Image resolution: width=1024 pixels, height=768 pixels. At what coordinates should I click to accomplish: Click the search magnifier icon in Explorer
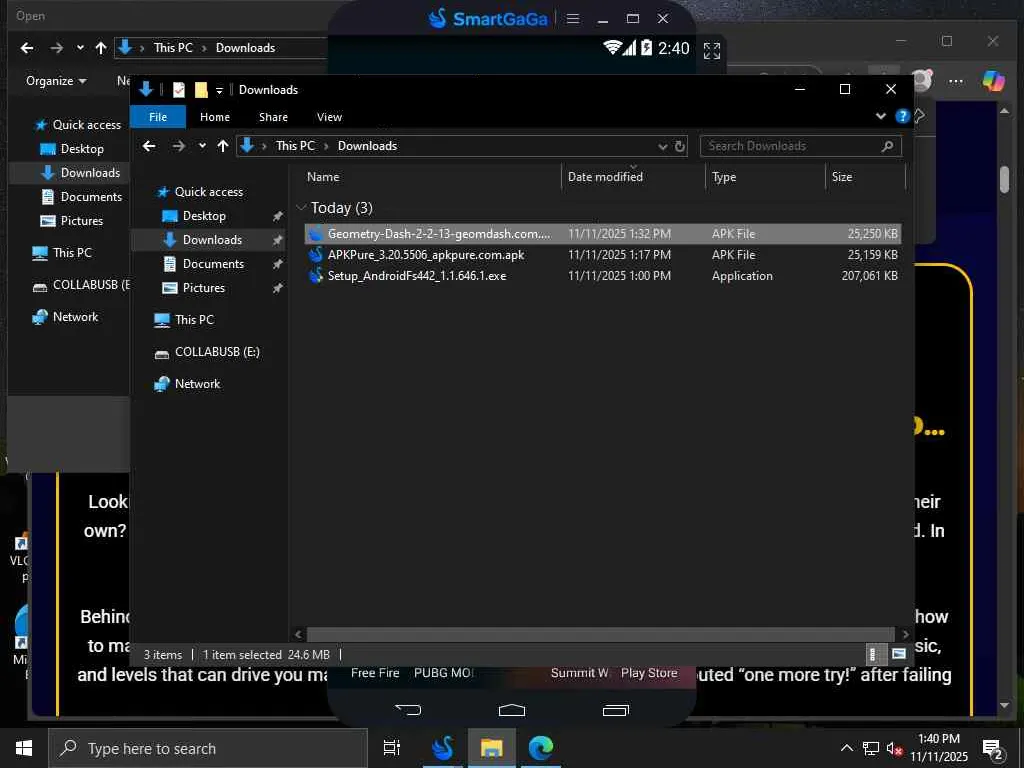point(887,146)
